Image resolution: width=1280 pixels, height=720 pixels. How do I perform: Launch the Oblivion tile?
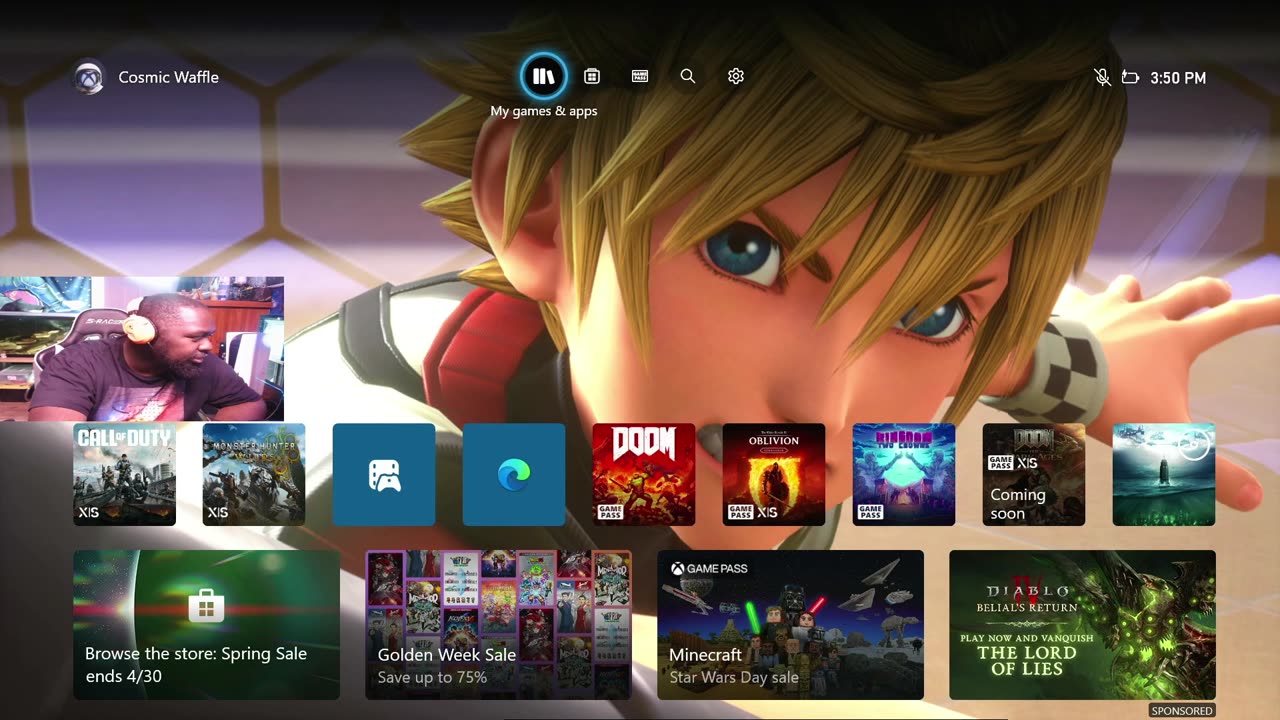click(774, 474)
